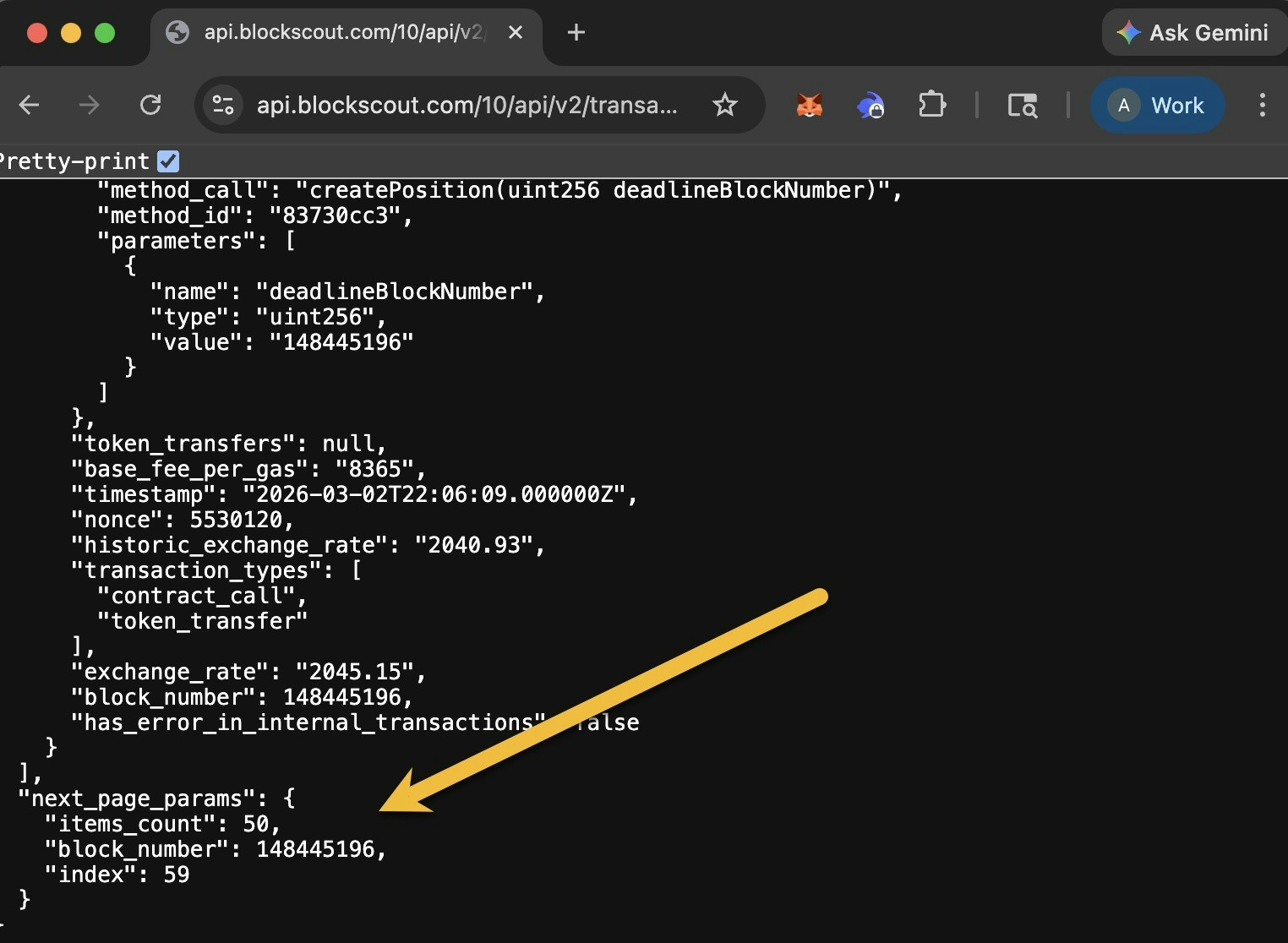Click the Ask Gemini button

pos(1193,32)
